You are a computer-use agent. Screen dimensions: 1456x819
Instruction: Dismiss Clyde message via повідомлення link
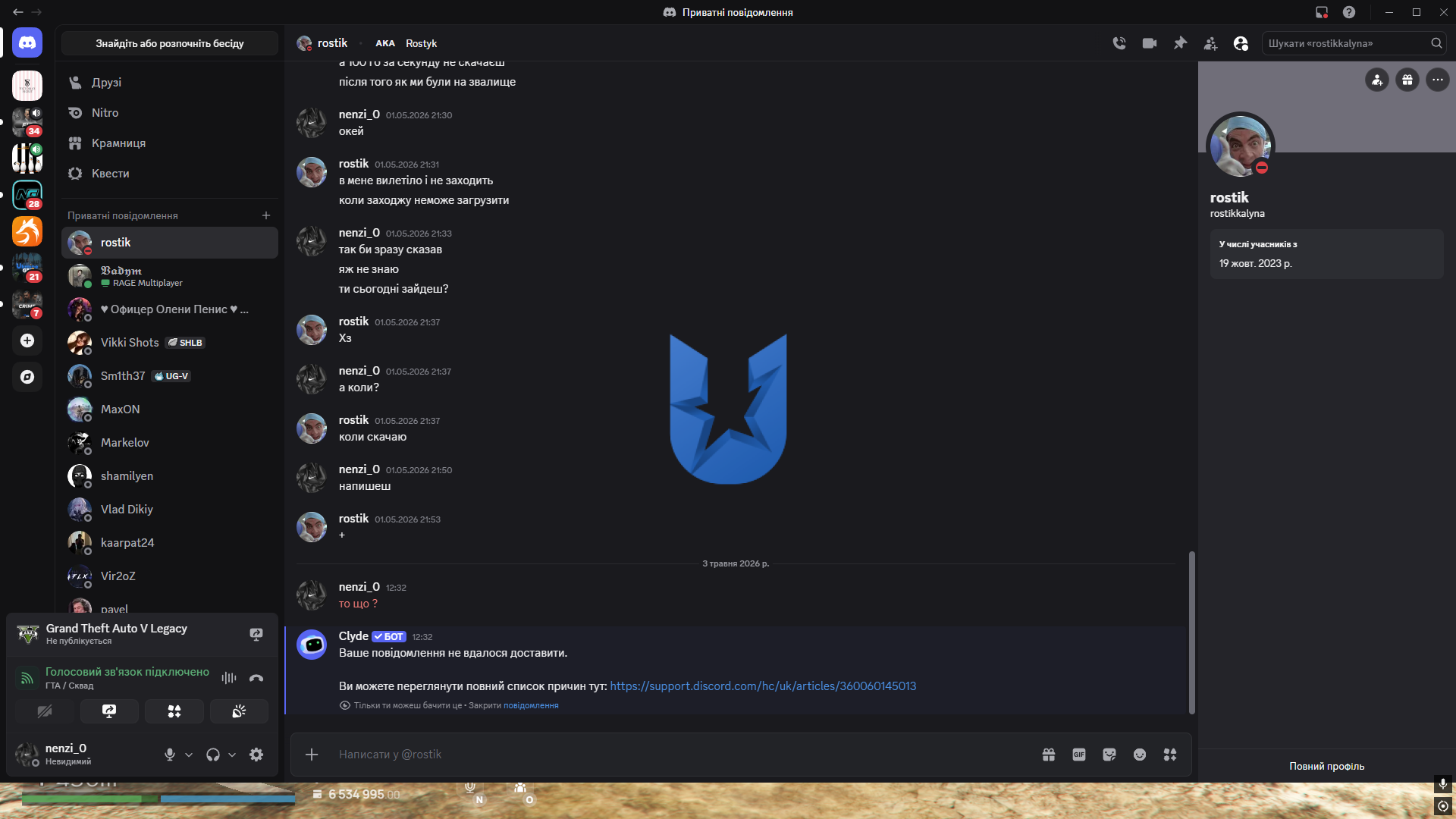coord(531,705)
